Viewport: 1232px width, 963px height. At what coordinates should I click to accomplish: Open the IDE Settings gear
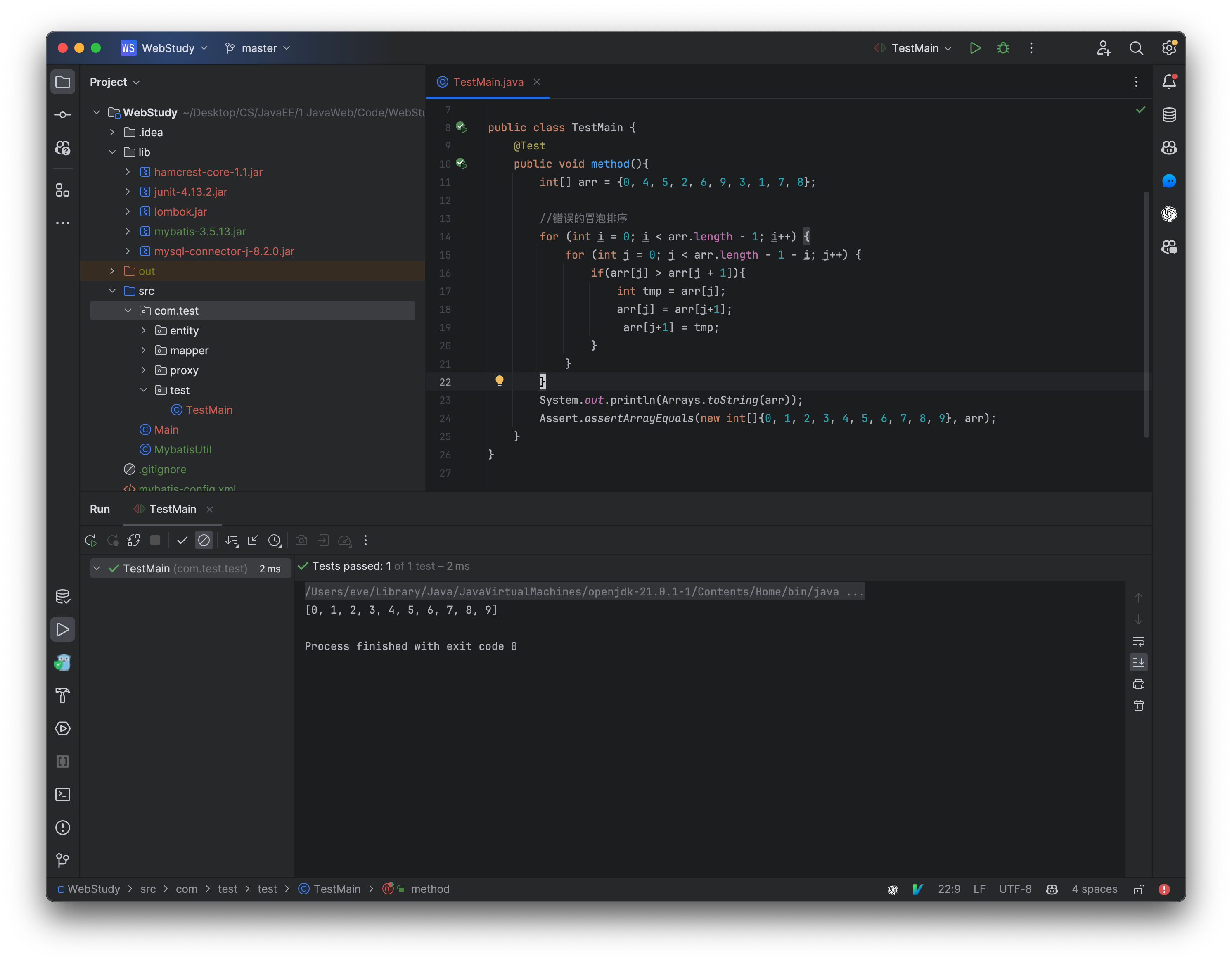1169,48
